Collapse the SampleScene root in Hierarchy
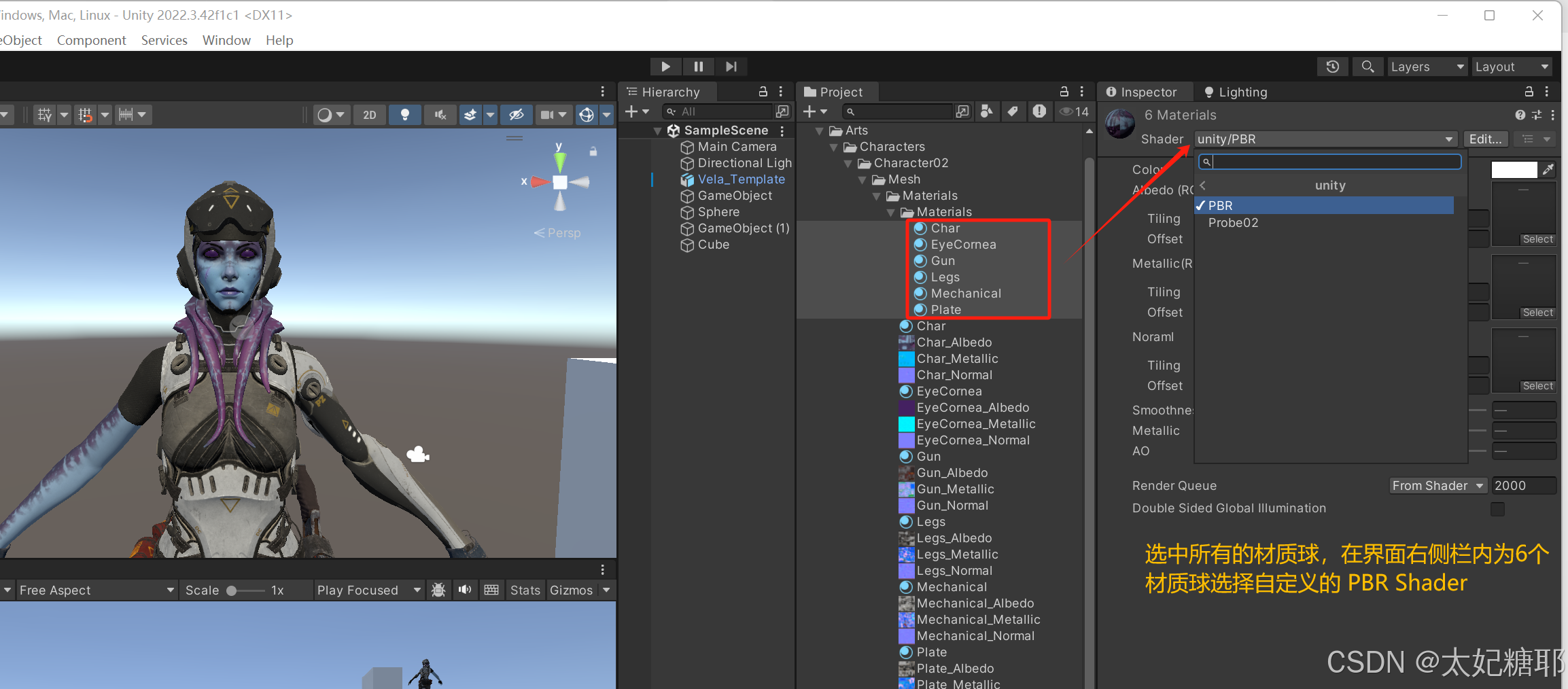 pos(657,130)
